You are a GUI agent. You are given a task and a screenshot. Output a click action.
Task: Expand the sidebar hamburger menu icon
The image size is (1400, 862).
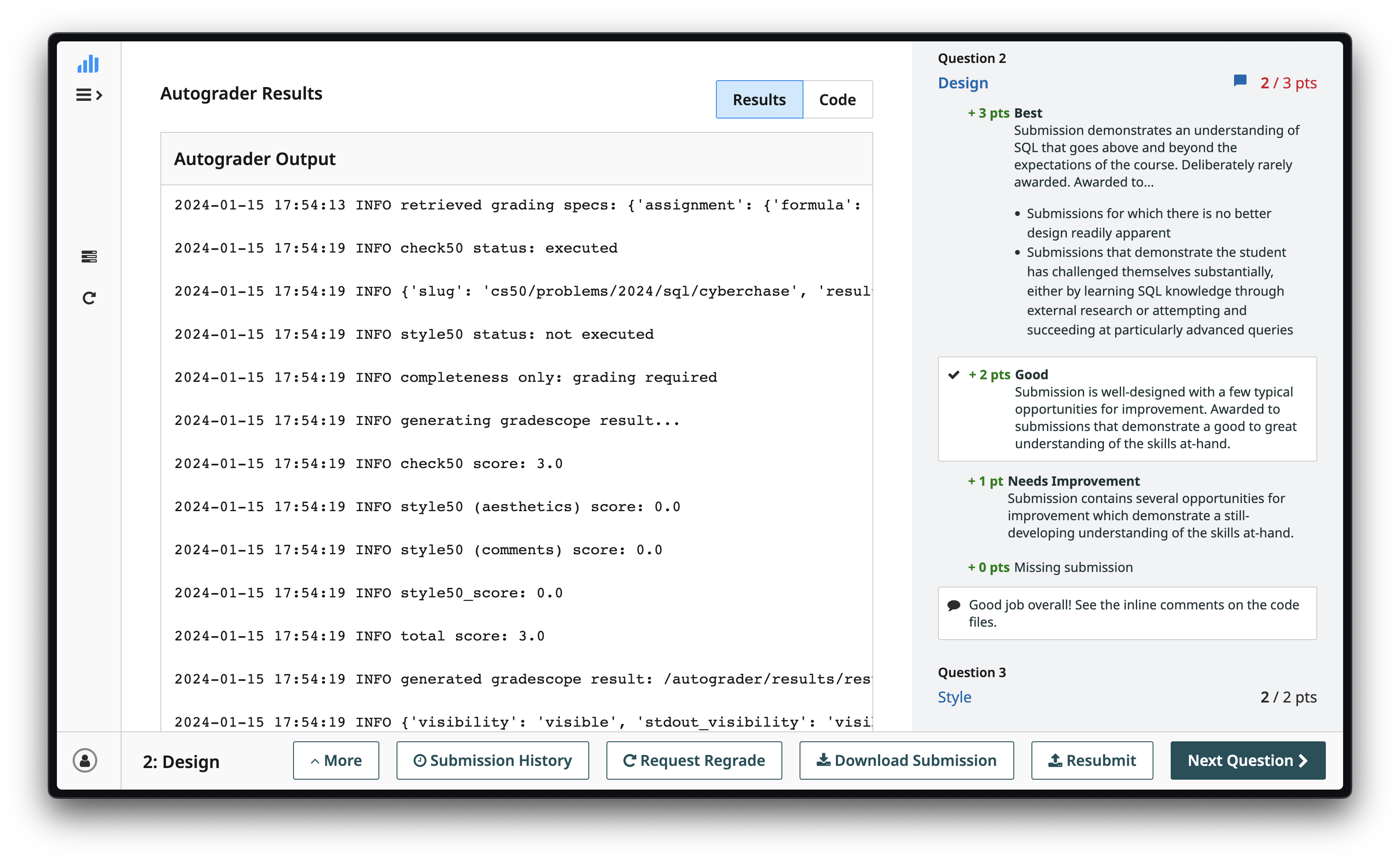tap(89, 95)
